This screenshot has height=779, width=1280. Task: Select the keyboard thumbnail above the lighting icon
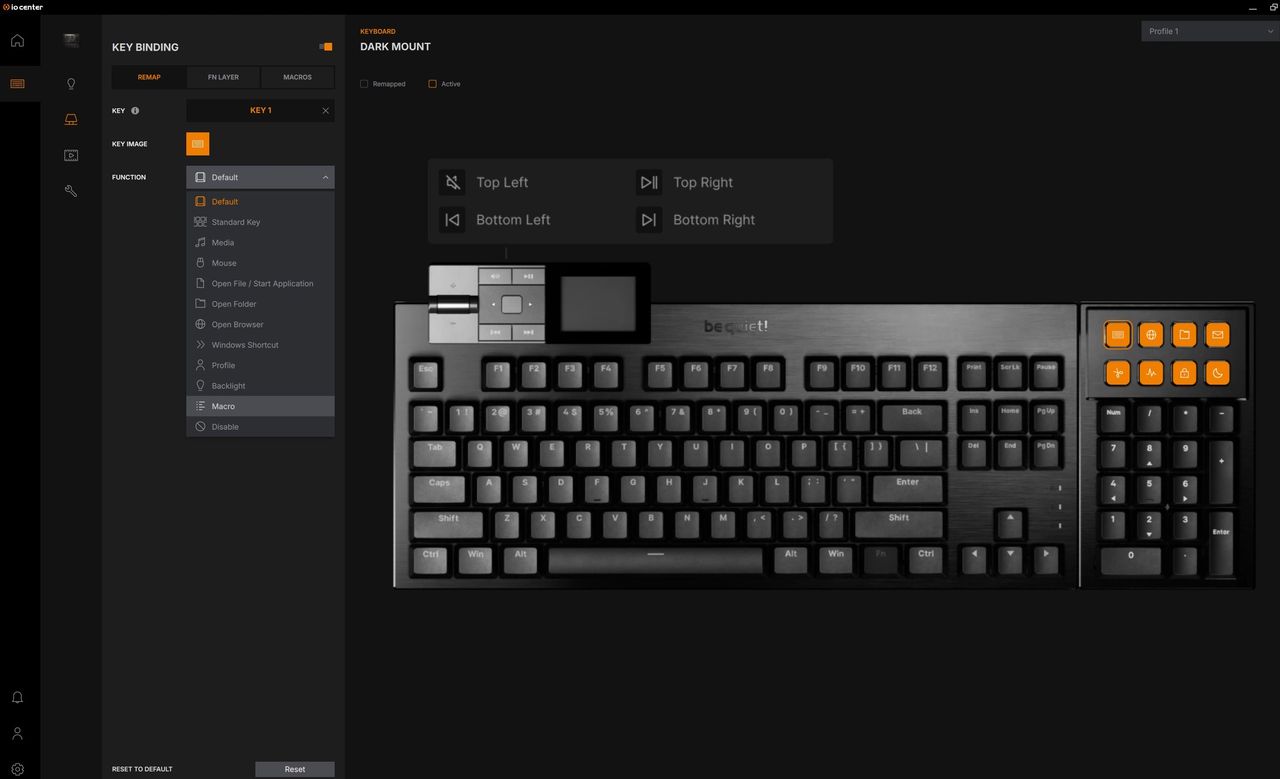tap(71, 41)
